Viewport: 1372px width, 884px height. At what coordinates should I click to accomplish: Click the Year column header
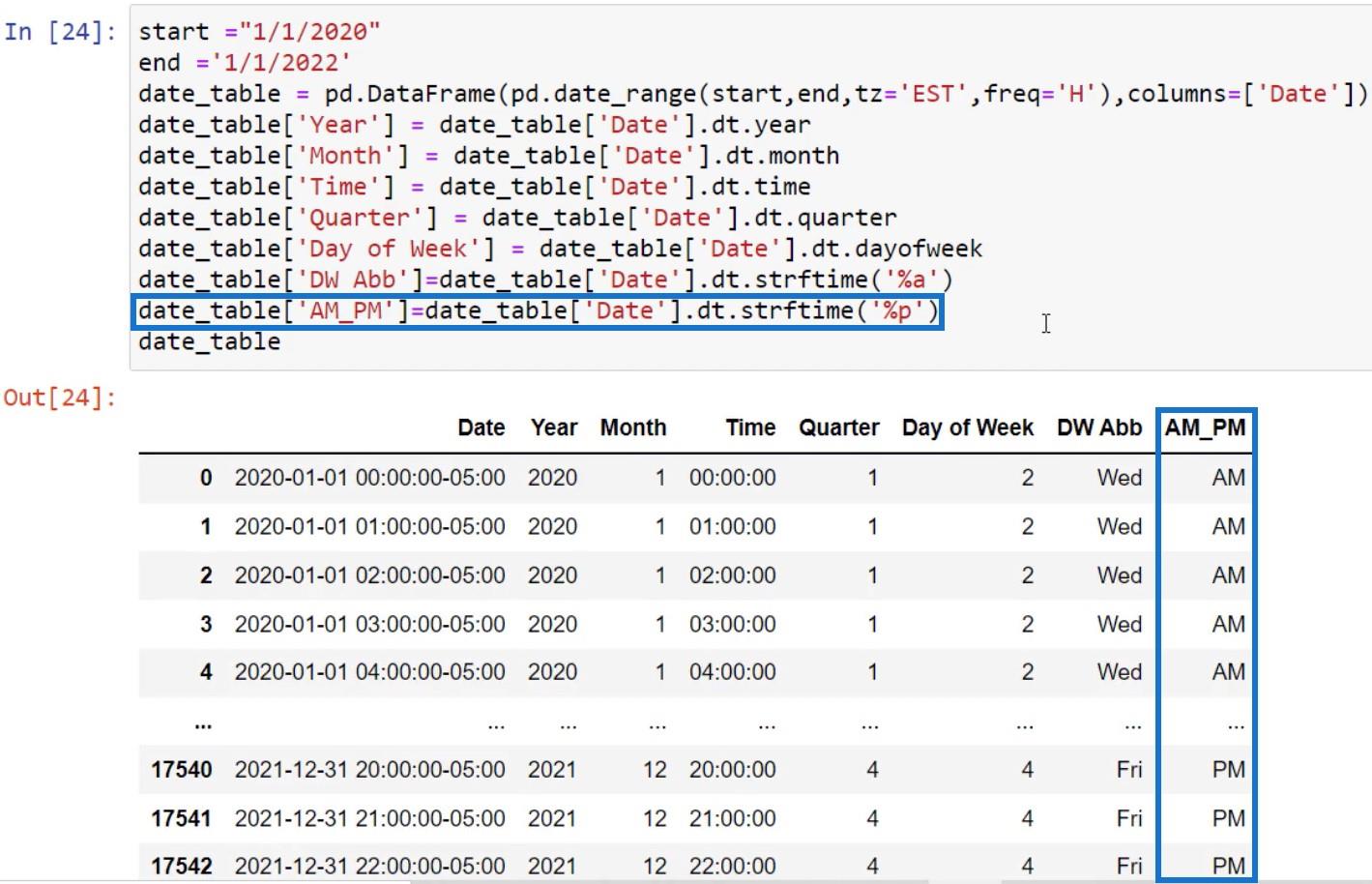click(554, 427)
